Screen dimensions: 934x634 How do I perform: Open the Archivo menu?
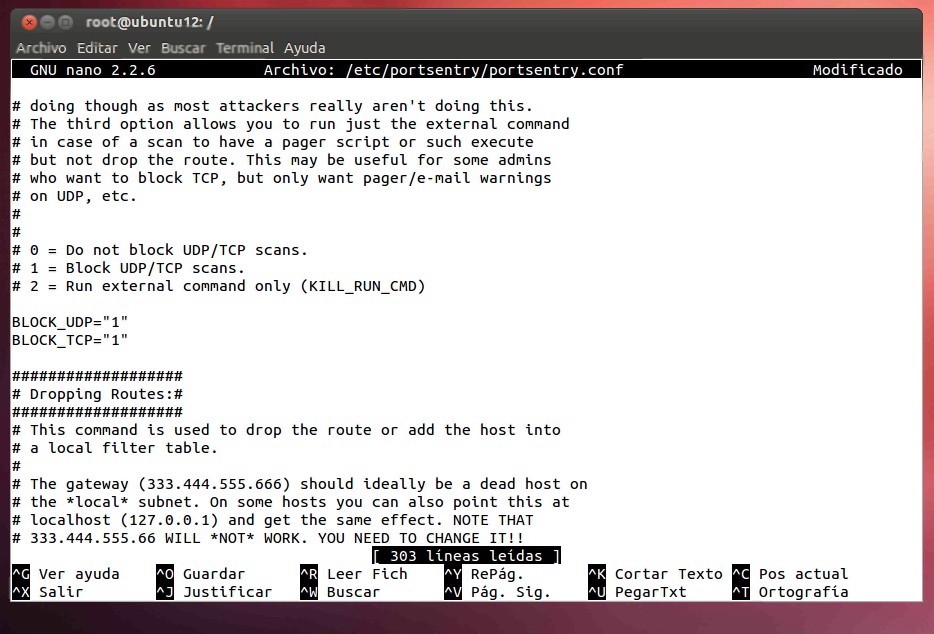pos(41,48)
